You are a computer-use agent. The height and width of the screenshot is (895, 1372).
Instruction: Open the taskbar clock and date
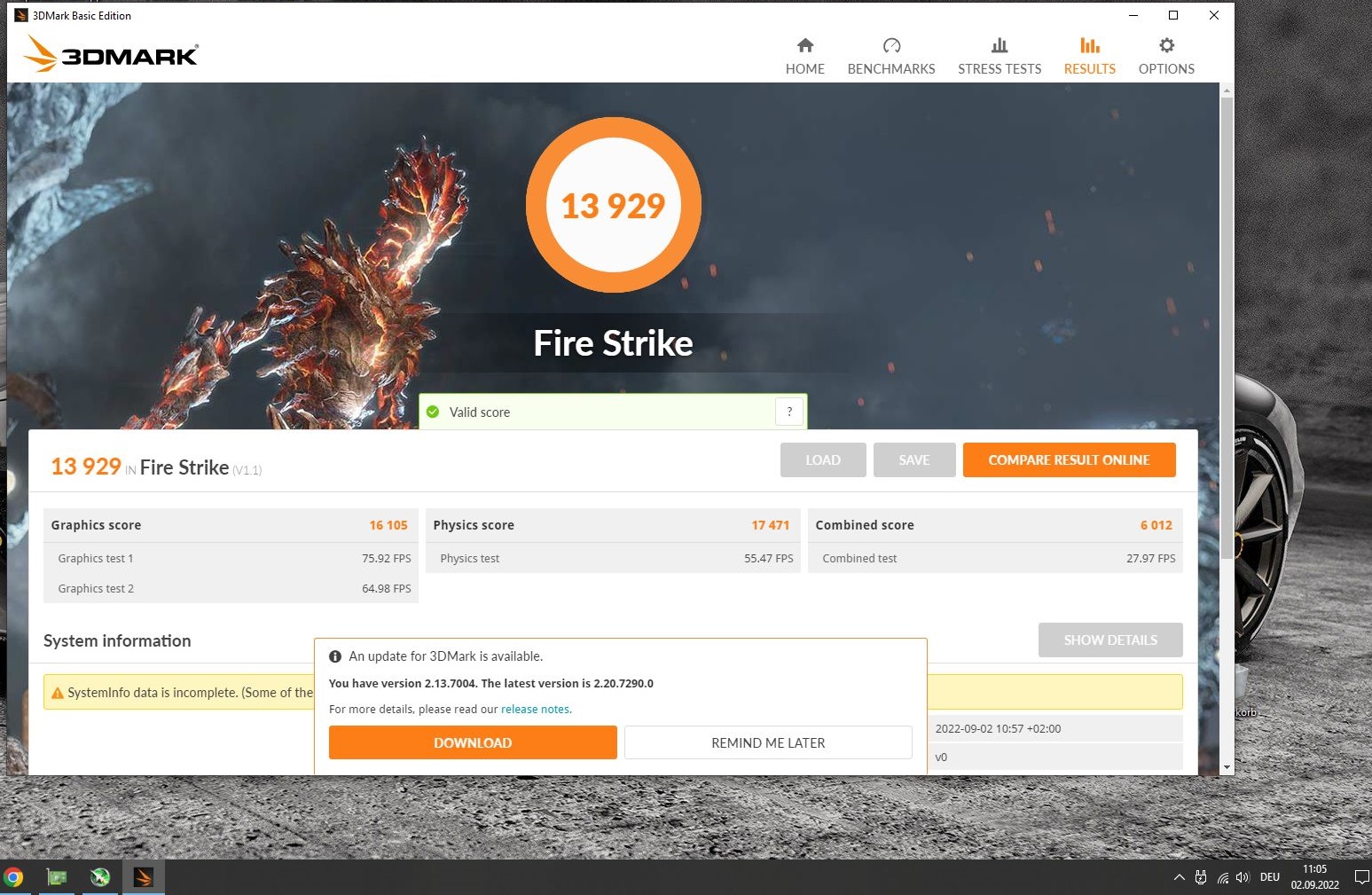point(1314,877)
